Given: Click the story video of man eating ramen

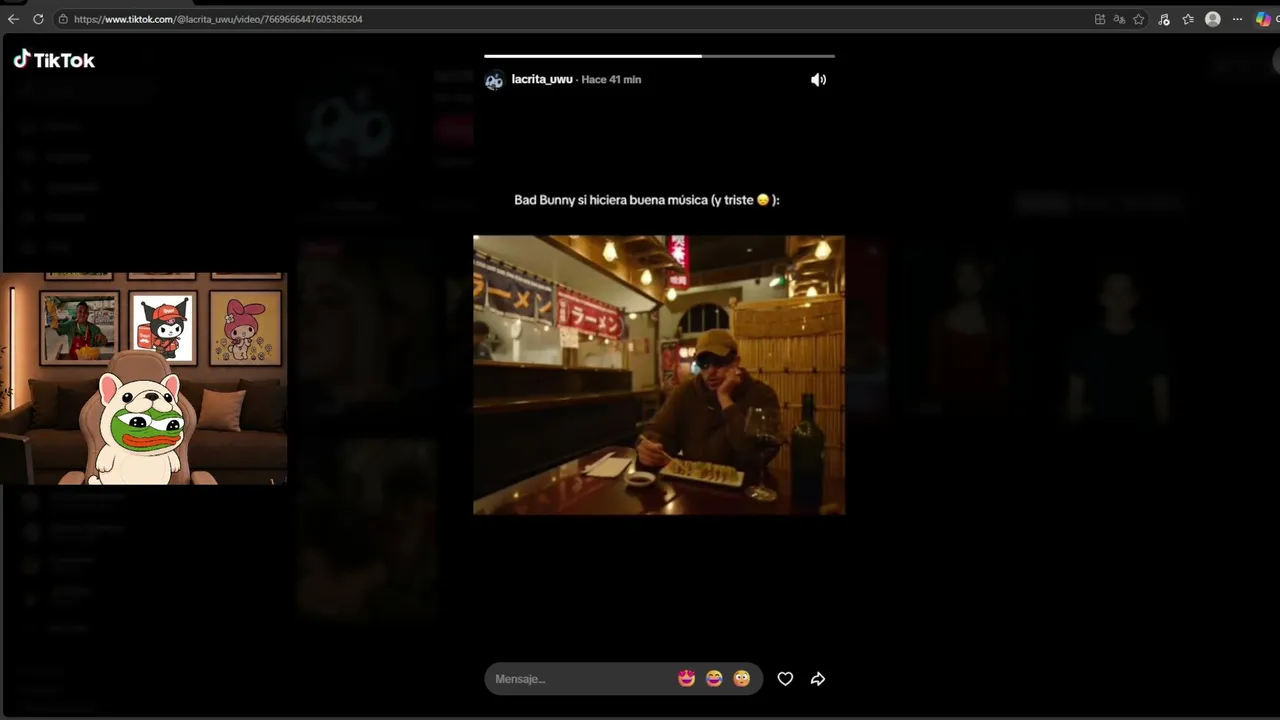Looking at the screenshot, I should [x=659, y=375].
